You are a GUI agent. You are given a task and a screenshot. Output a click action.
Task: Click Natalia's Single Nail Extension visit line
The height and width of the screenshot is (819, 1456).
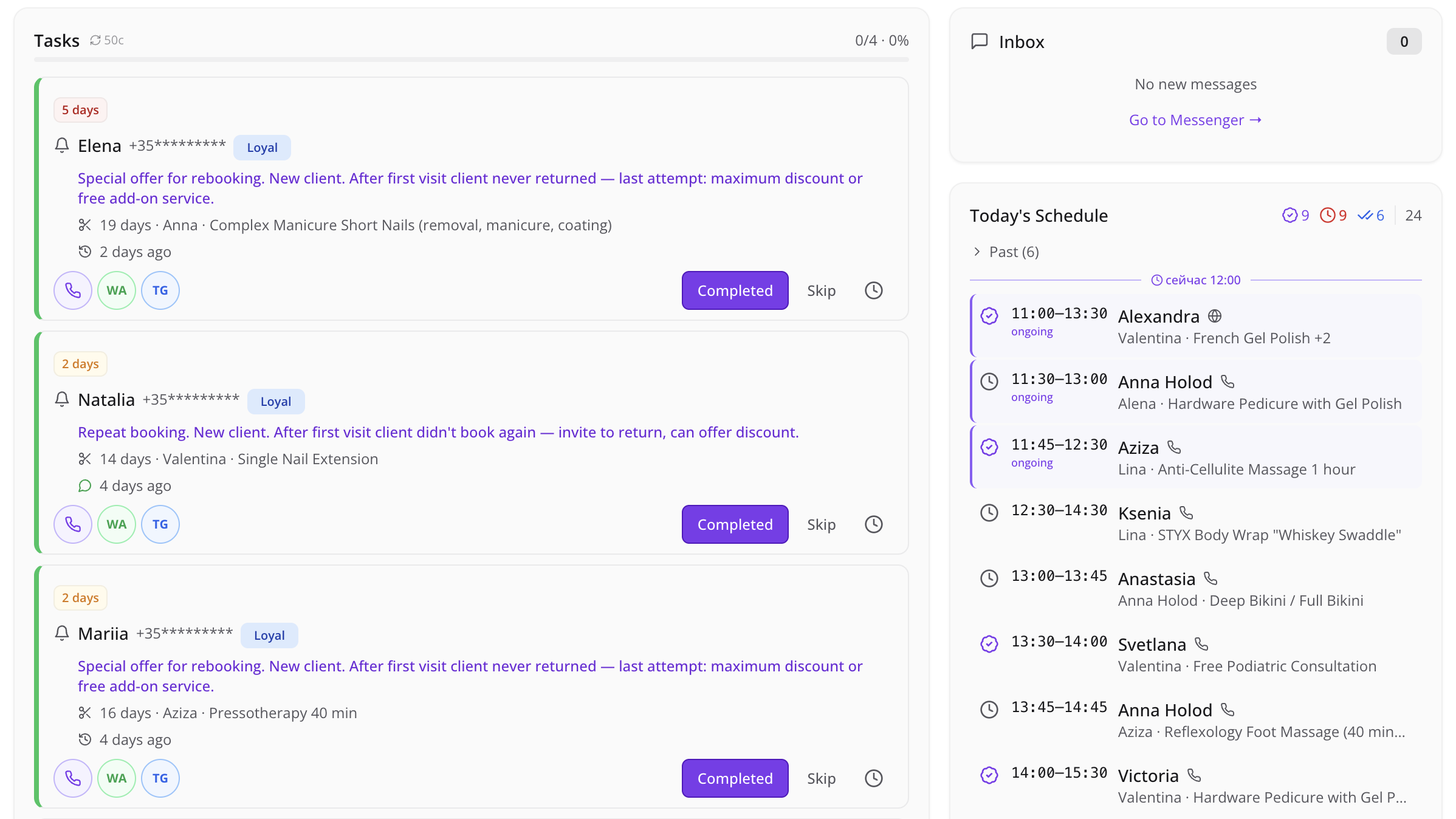pyautogui.click(x=228, y=459)
